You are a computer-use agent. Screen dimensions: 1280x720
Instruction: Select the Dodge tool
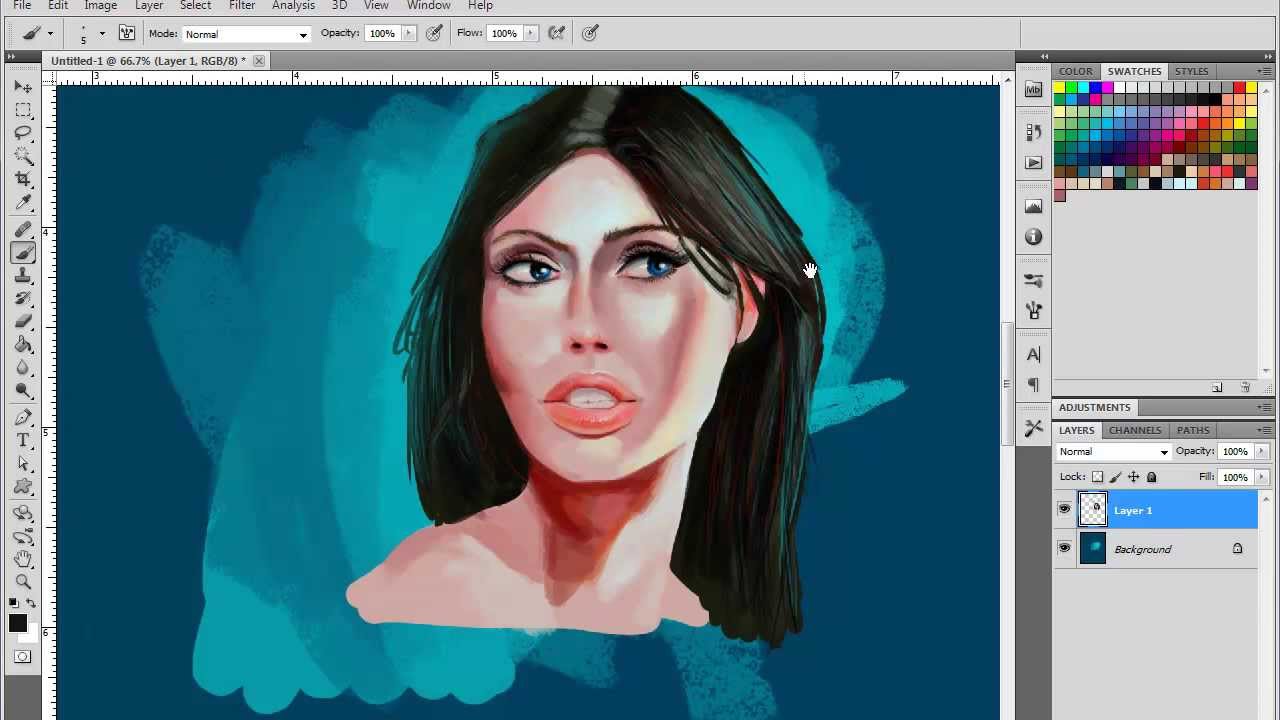point(23,391)
